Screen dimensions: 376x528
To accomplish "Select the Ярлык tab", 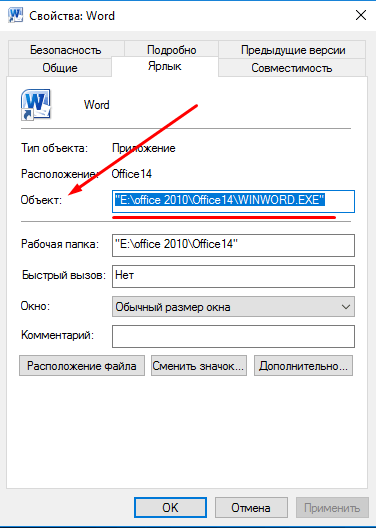I will click(165, 66).
